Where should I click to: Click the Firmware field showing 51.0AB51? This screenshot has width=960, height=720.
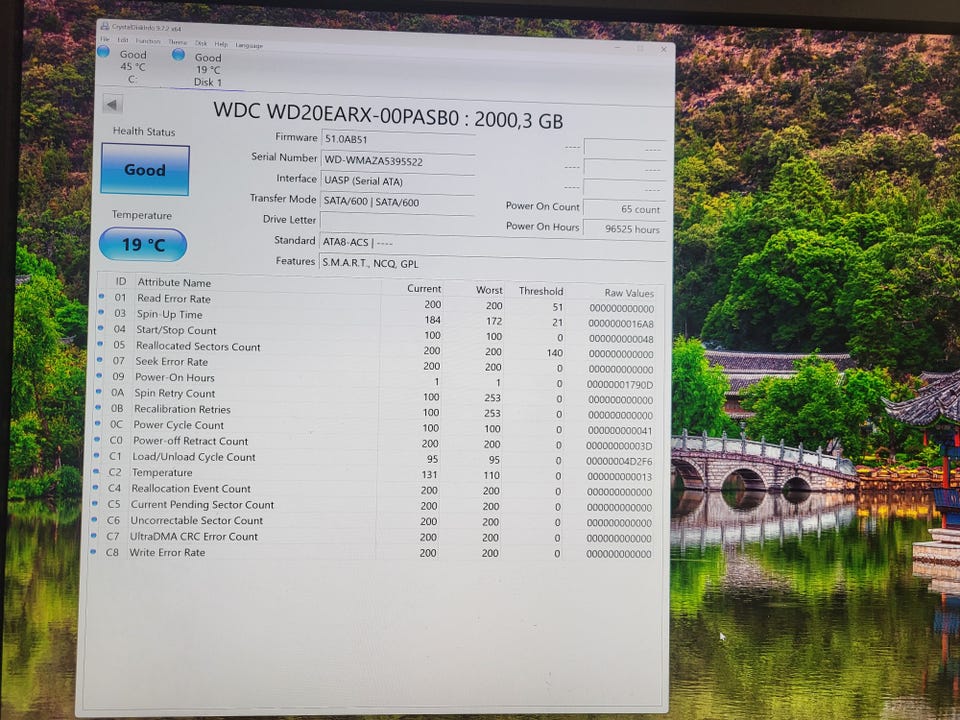point(398,140)
